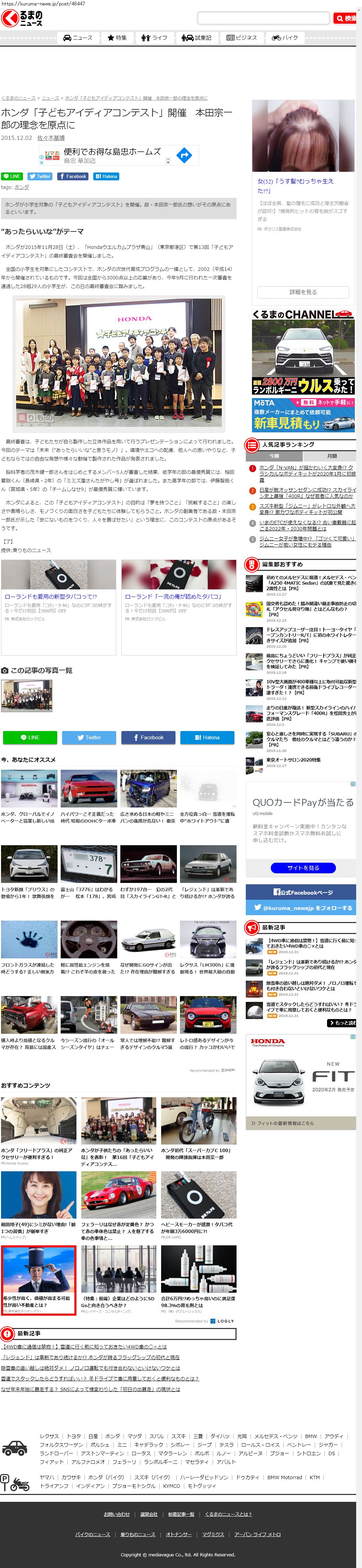Share via small Twitter button under title
Image resolution: width=362 pixels, height=1568 pixels.
(x=39, y=177)
